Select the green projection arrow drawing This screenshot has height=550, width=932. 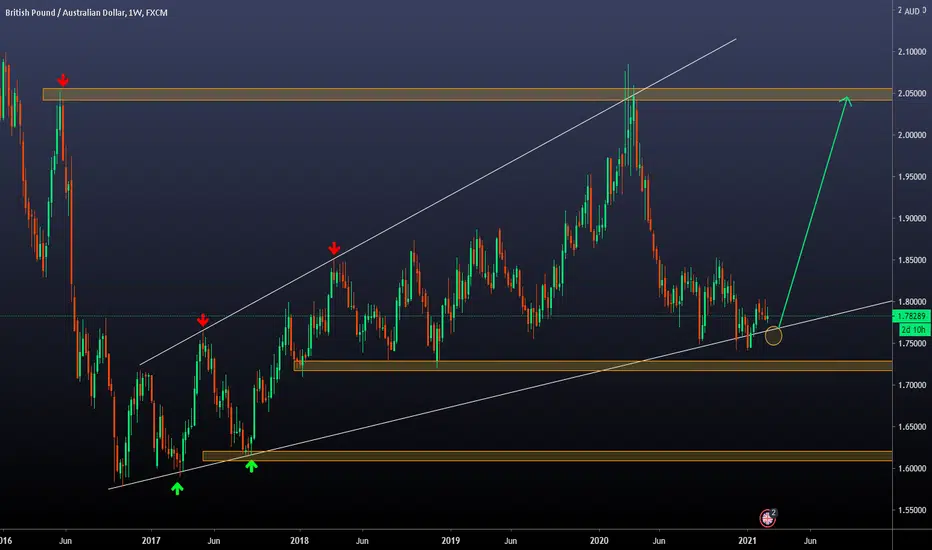(814, 211)
